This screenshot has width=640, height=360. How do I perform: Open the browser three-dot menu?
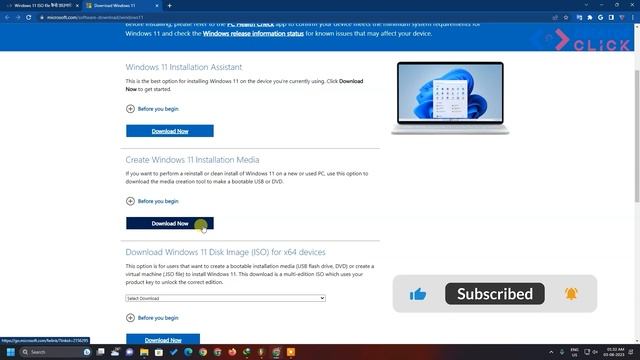coord(633,18)
